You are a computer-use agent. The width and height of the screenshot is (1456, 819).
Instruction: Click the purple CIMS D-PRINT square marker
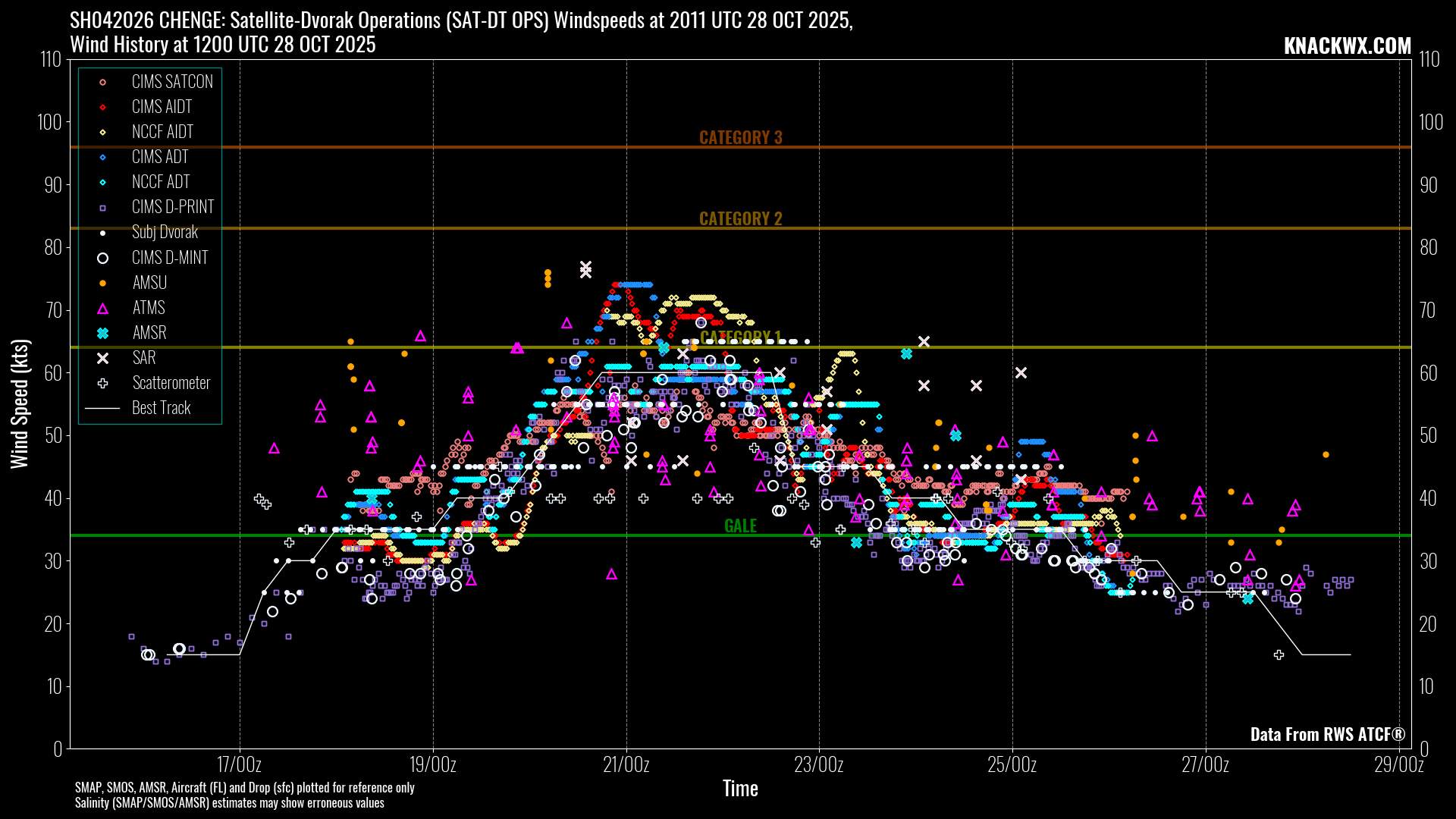pyautogui.click(x=103, y=207)
